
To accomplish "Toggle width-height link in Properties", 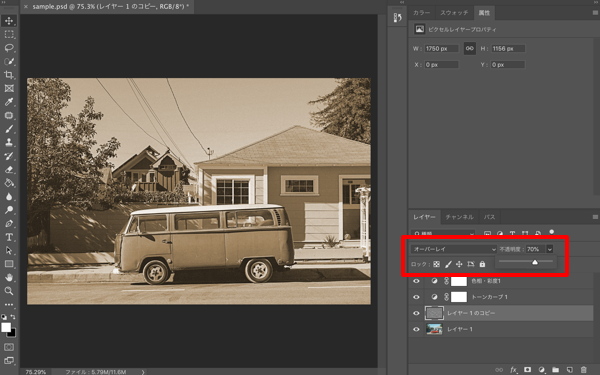I will pos(470,49).
